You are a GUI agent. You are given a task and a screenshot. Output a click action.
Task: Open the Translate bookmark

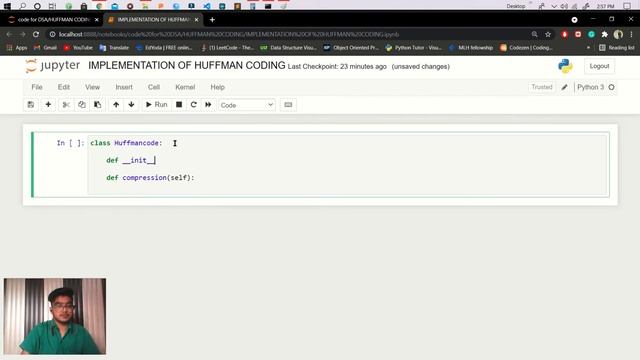(114, 48)
